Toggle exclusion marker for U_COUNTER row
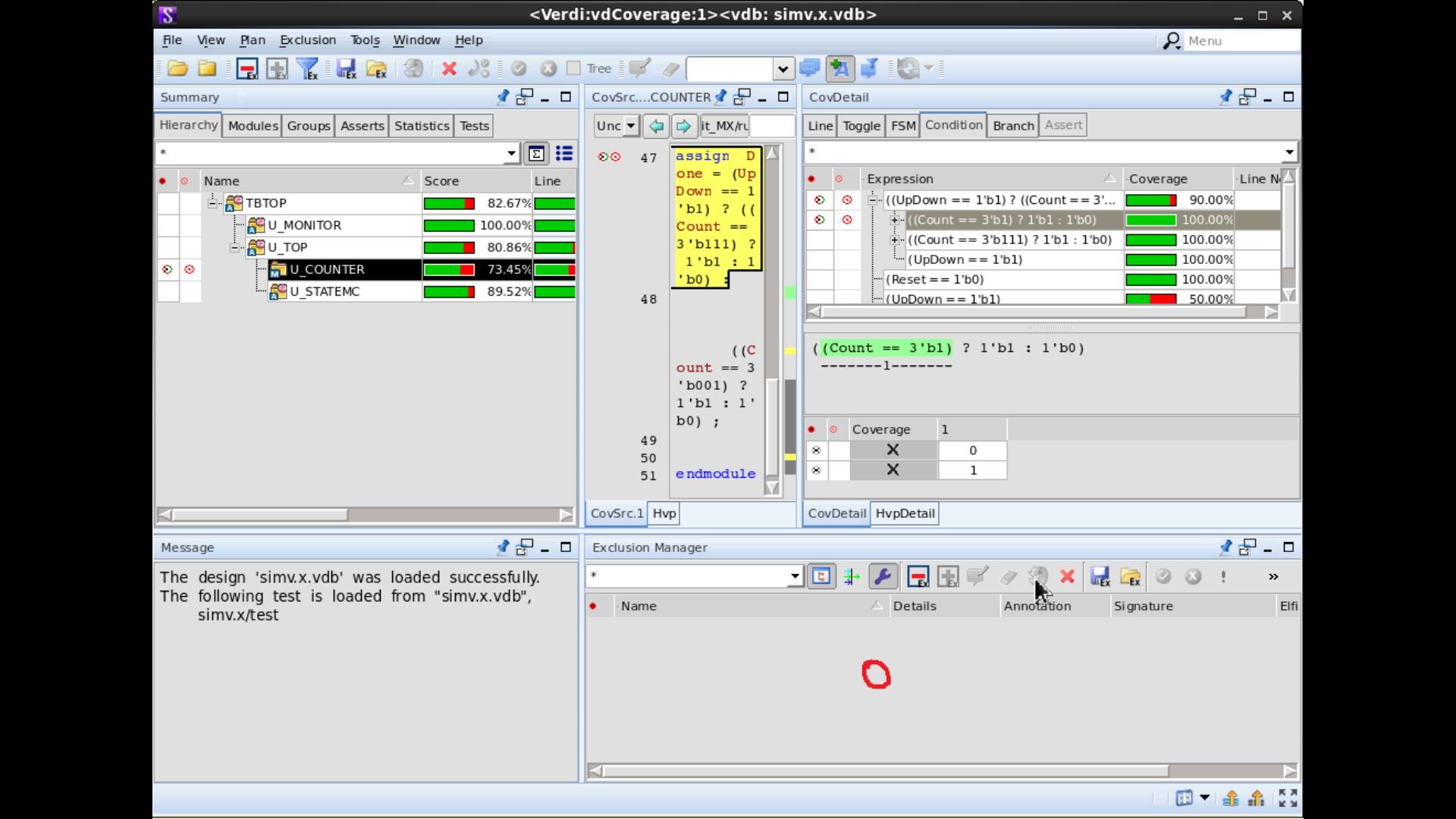The image size is (1456, 819). pos(168,269)
